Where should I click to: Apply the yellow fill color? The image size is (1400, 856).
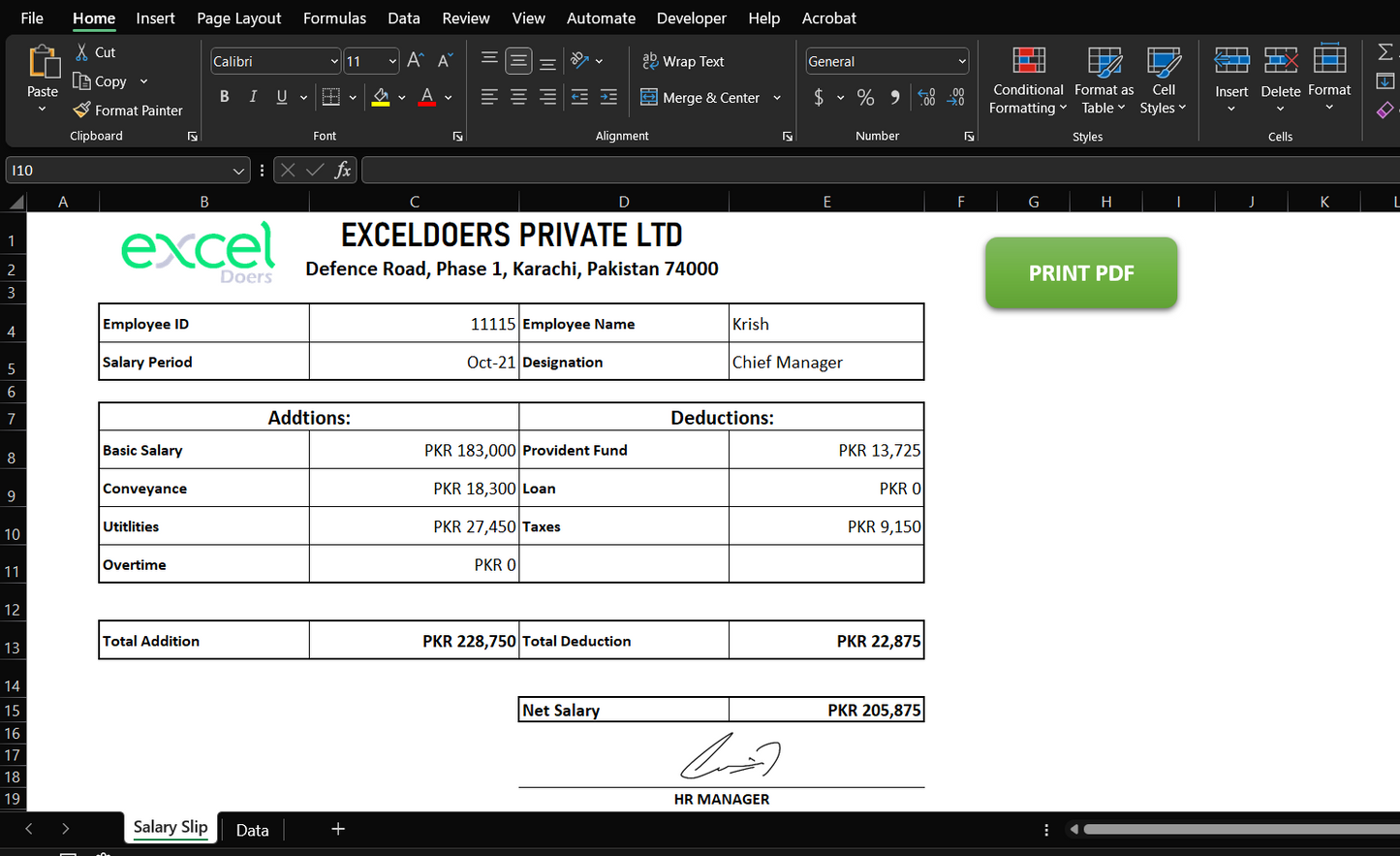click(x=381, y=97)
